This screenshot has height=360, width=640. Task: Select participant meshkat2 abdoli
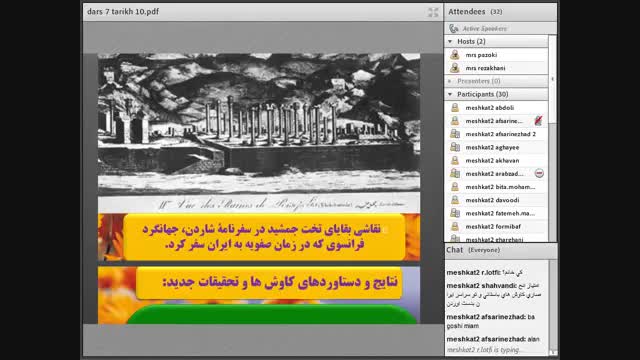click(x=496, y=108)
